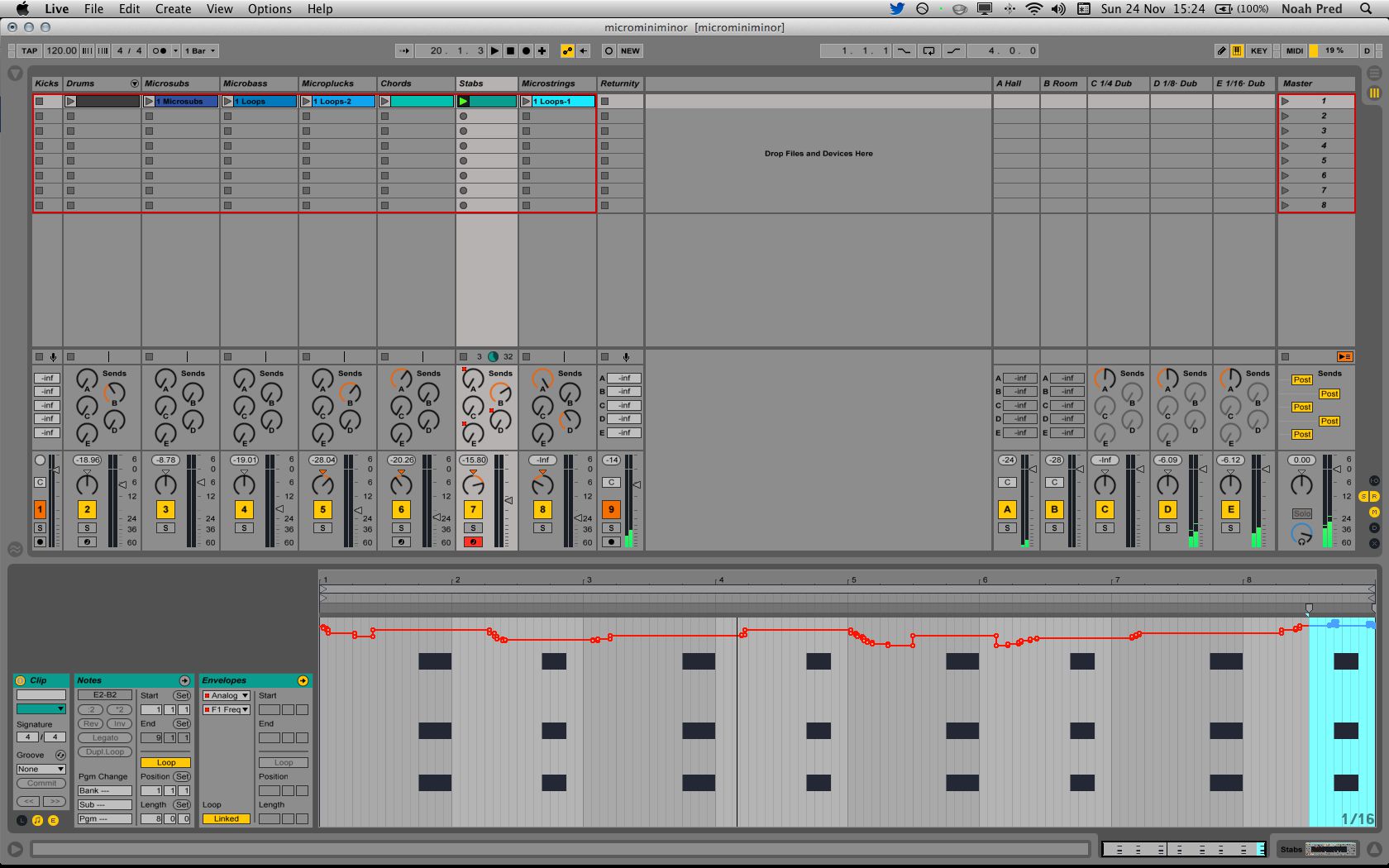Open the metronome settings dropdown arrow
This screenshot has height=868, width=1389.
175,50
